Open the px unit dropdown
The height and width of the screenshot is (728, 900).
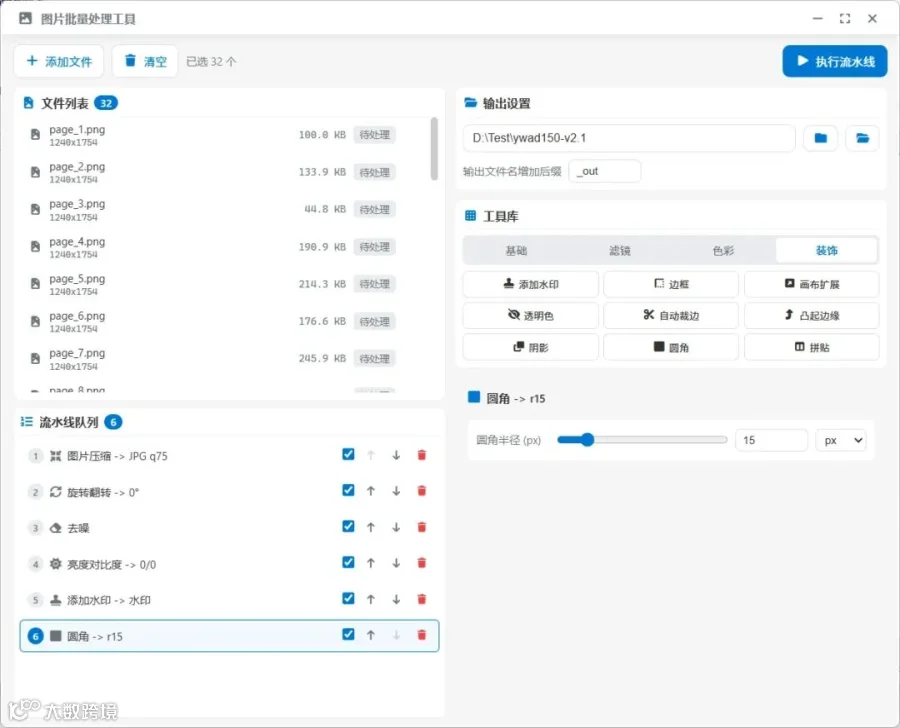click(841, 440)
